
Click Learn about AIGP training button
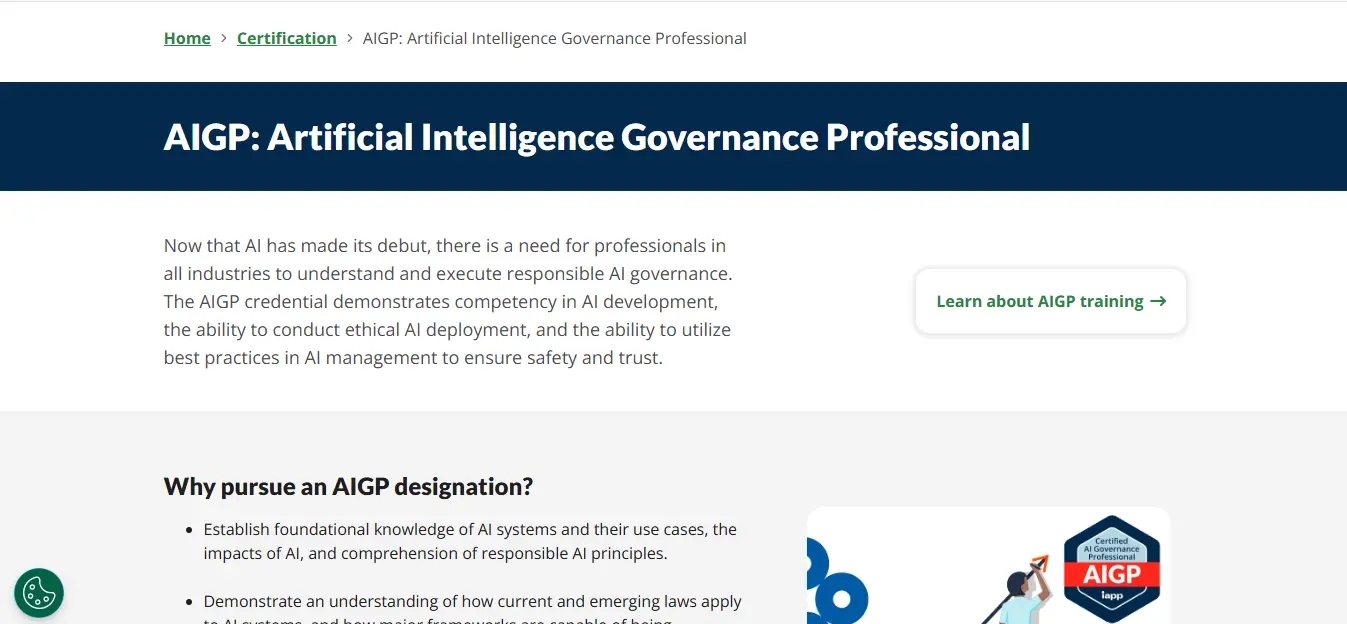click(1051, 301)
